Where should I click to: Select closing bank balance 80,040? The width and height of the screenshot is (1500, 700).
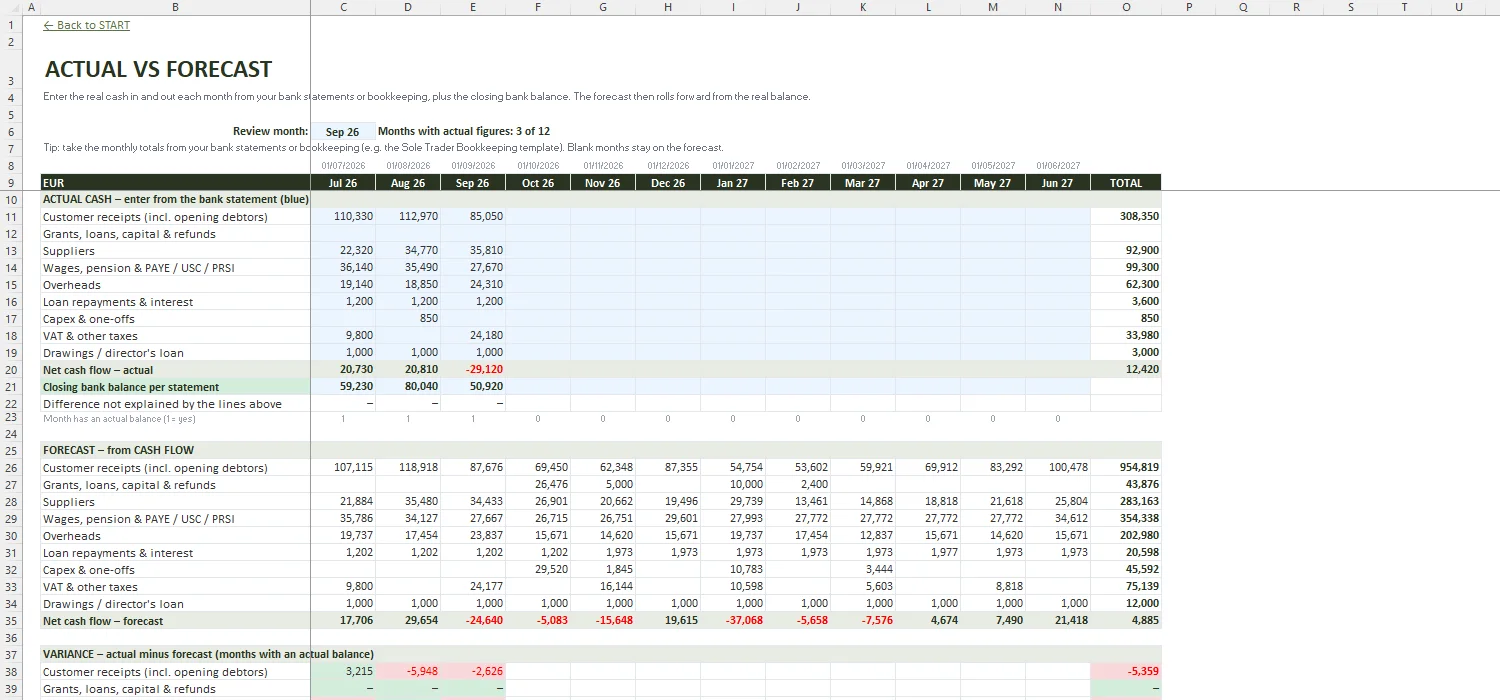(408, 387)
